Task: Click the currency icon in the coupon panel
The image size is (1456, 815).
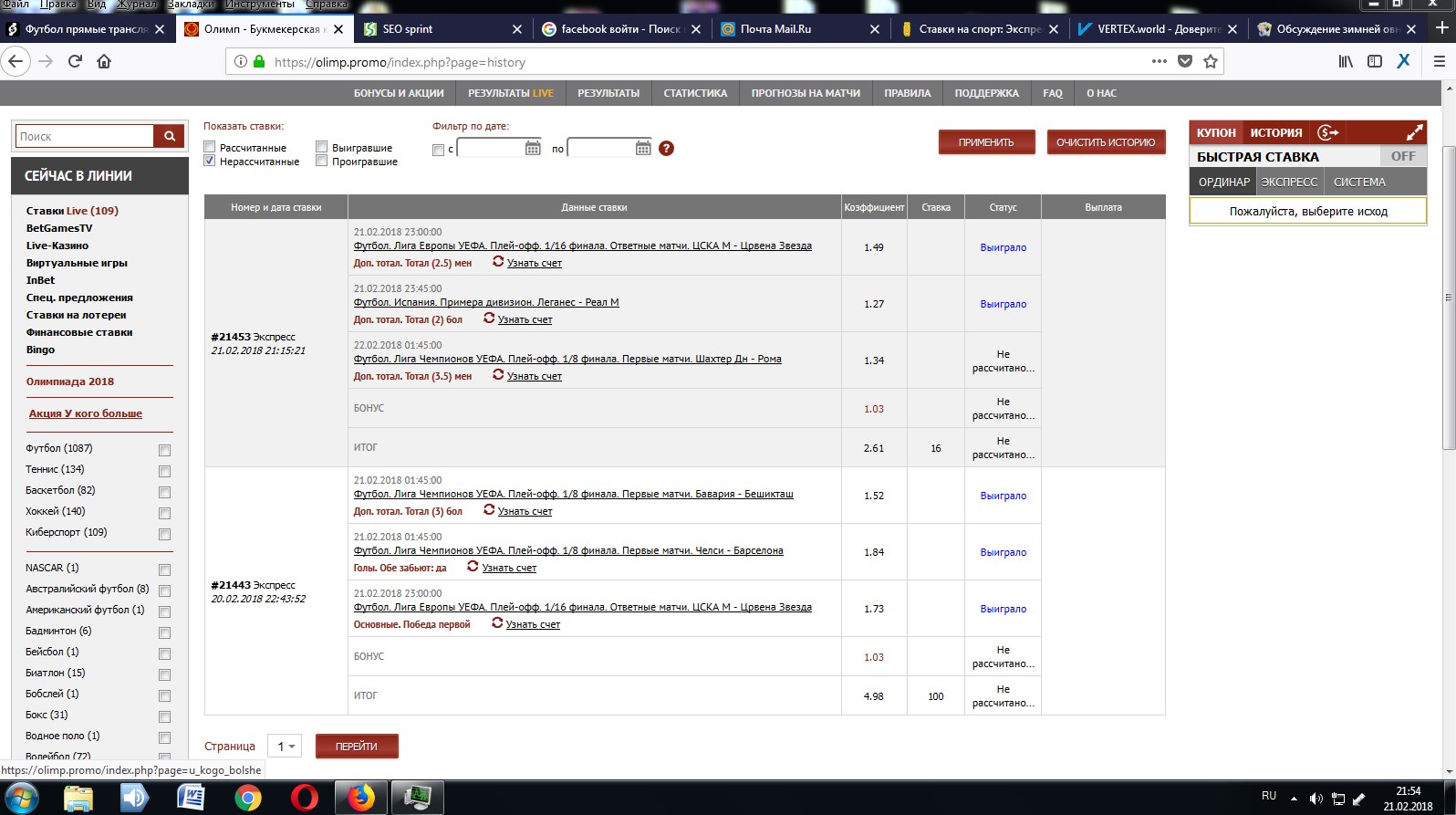Action: [x=1327, y=132]
